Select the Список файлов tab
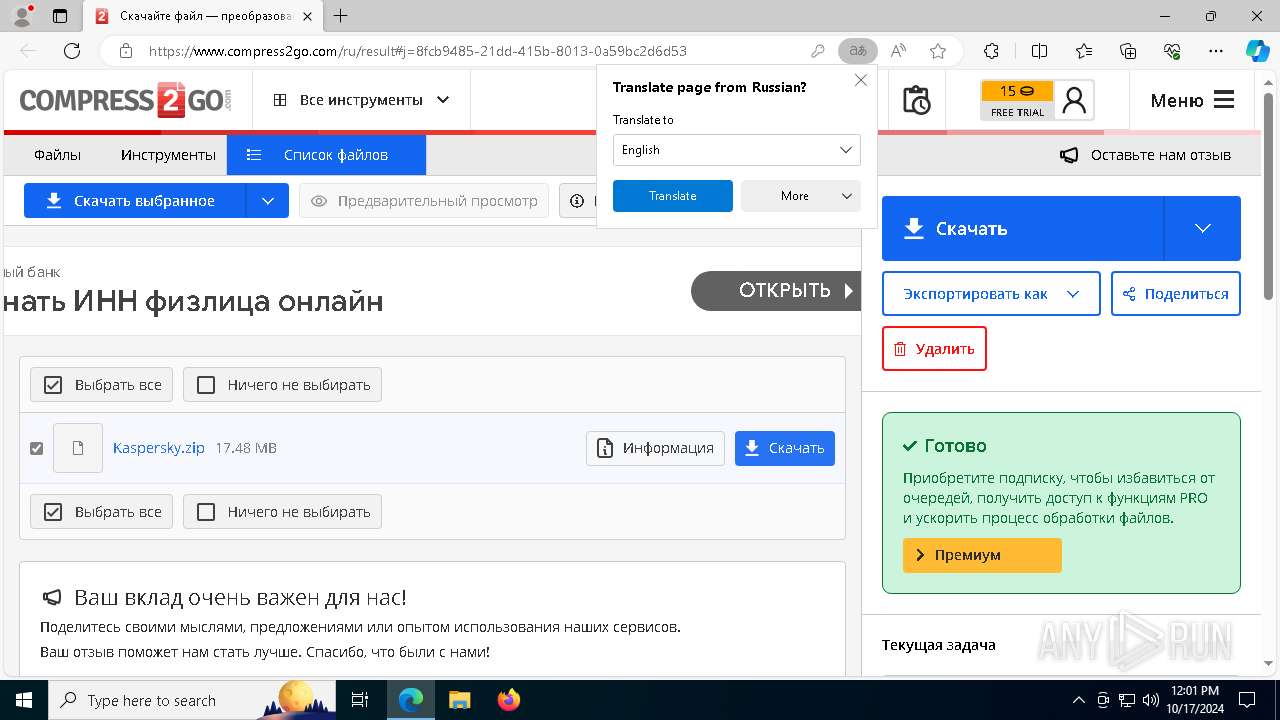 [x=326, y=155]
